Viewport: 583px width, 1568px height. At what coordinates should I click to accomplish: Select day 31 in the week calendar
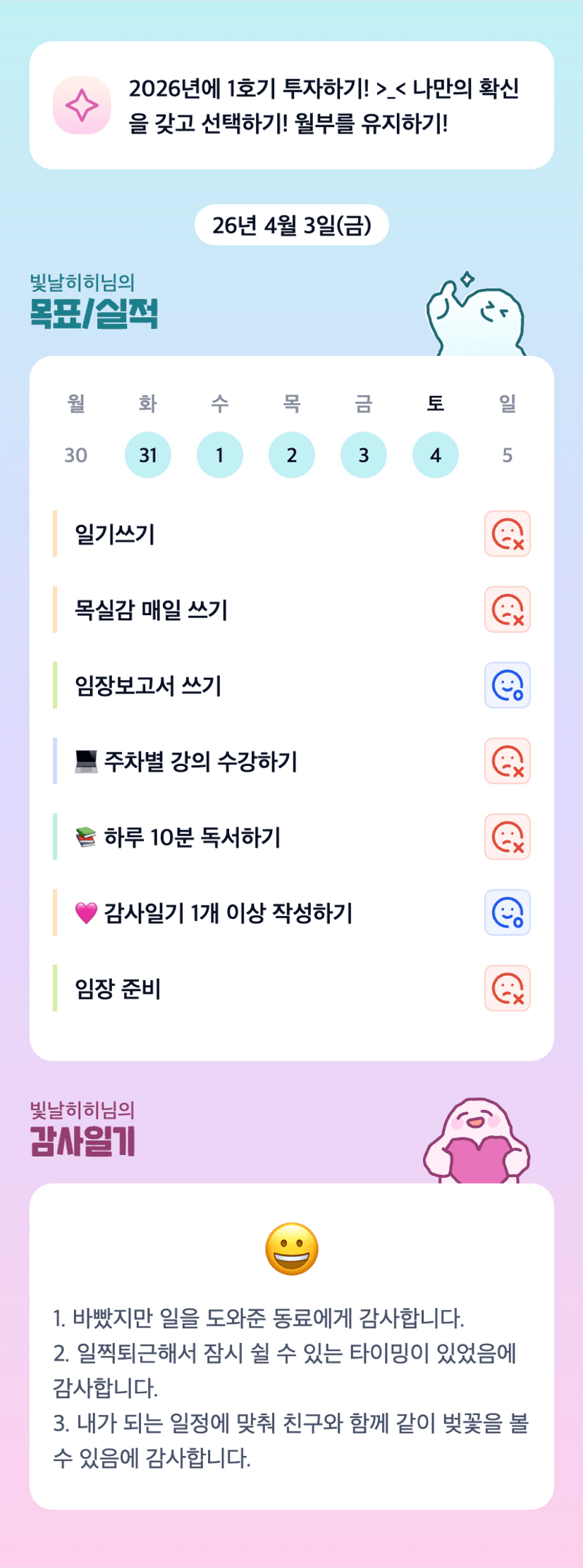[x=148, y=455]
